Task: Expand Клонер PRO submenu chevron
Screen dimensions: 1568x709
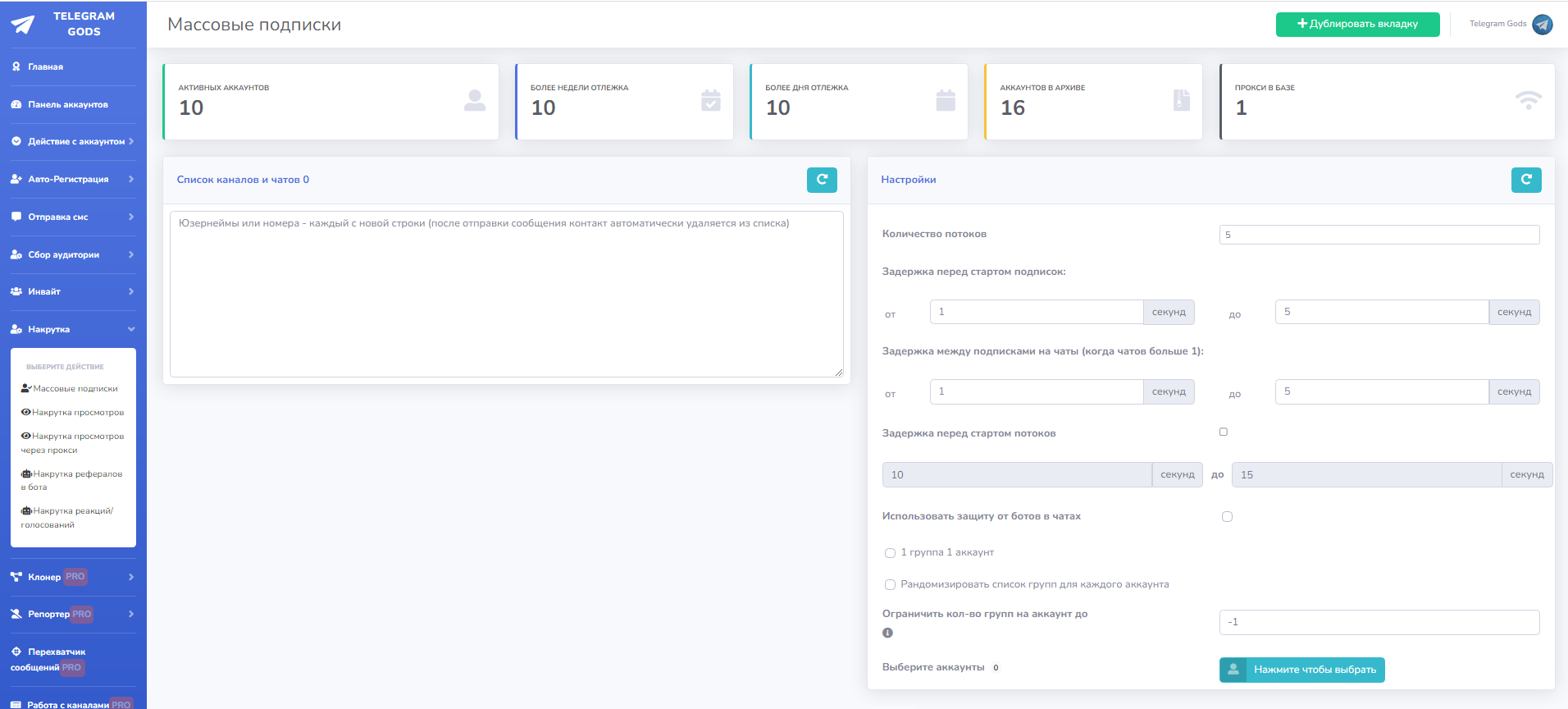Action: tap(131, 577)
